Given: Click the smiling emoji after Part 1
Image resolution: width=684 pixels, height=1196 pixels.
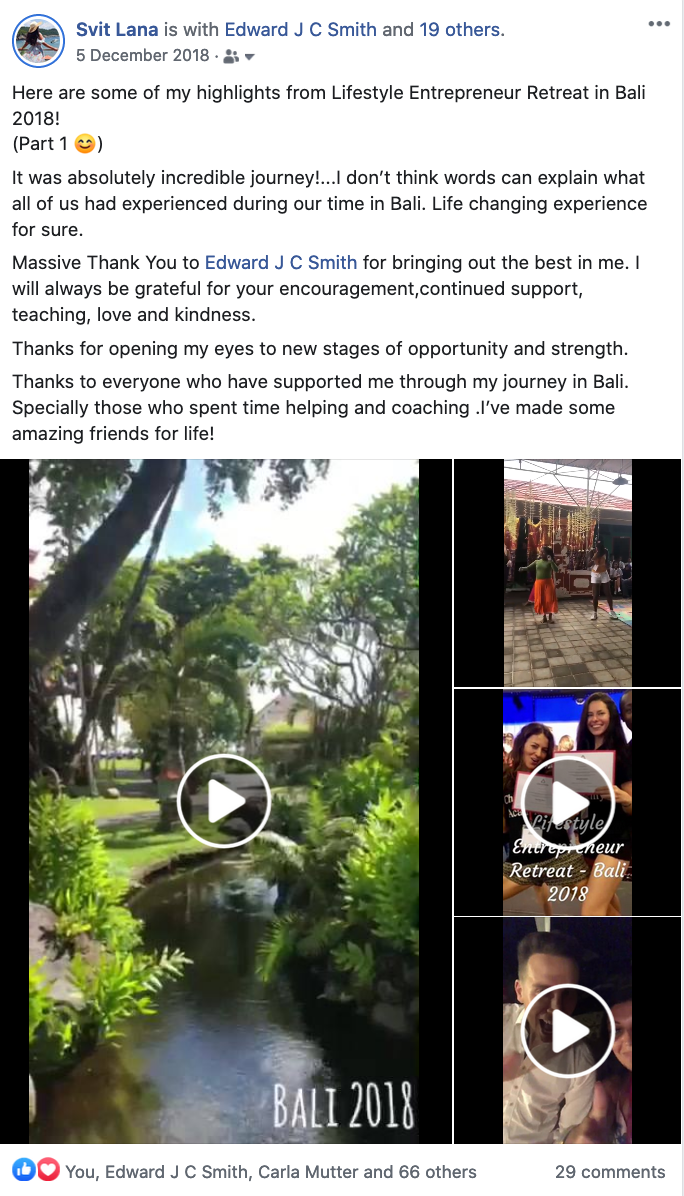Looking at the screenshot, I should coord(85,143).
